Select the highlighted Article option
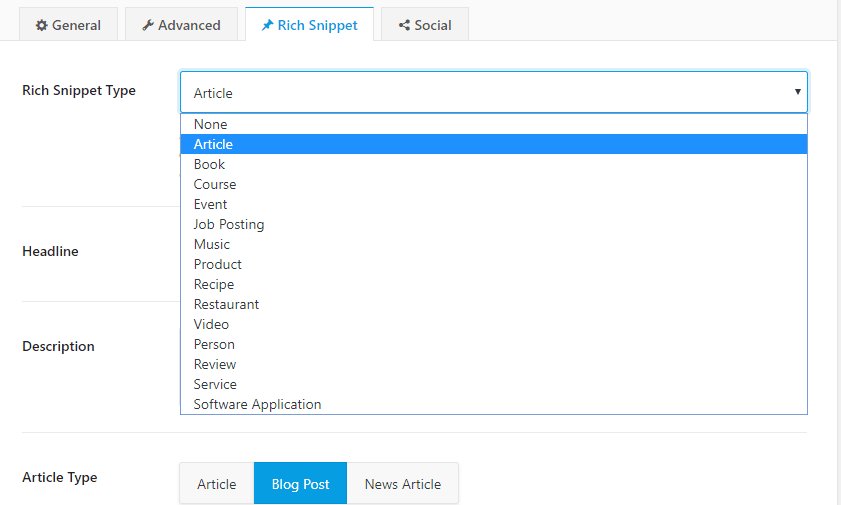 (493, 144)
